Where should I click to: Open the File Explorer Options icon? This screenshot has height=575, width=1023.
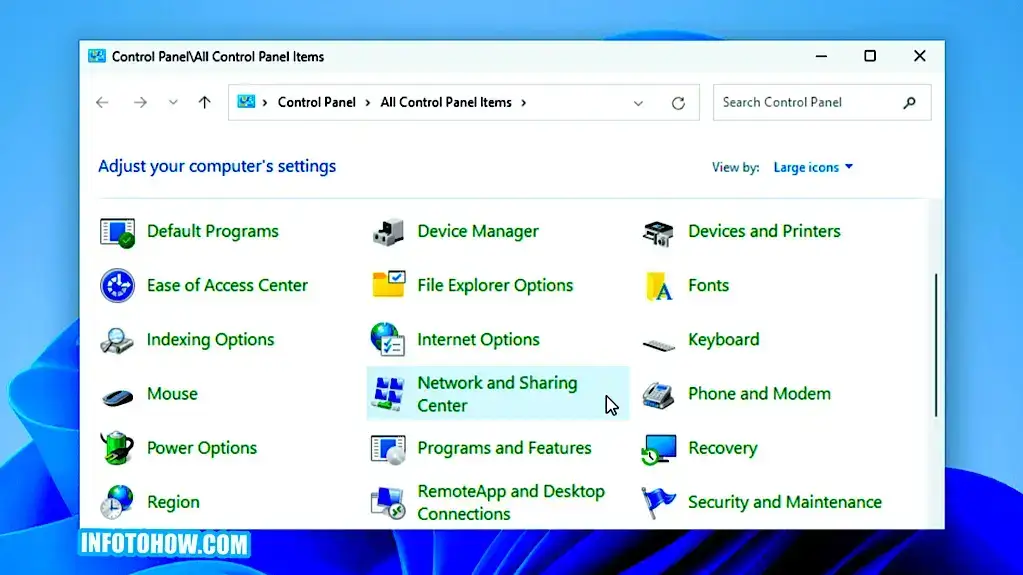pos(389,285)
